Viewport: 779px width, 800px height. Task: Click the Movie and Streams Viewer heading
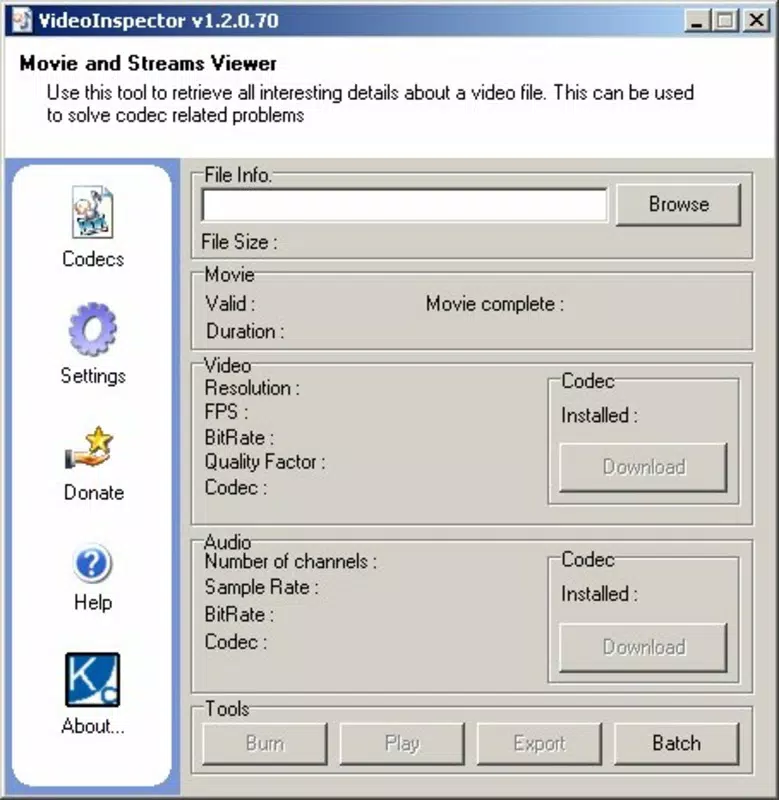(x=148, y=64)
